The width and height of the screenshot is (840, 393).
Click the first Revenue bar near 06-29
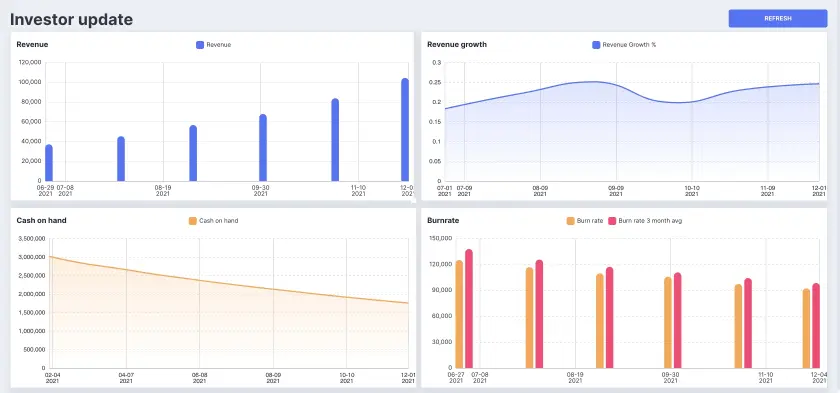tap(49, 163)
